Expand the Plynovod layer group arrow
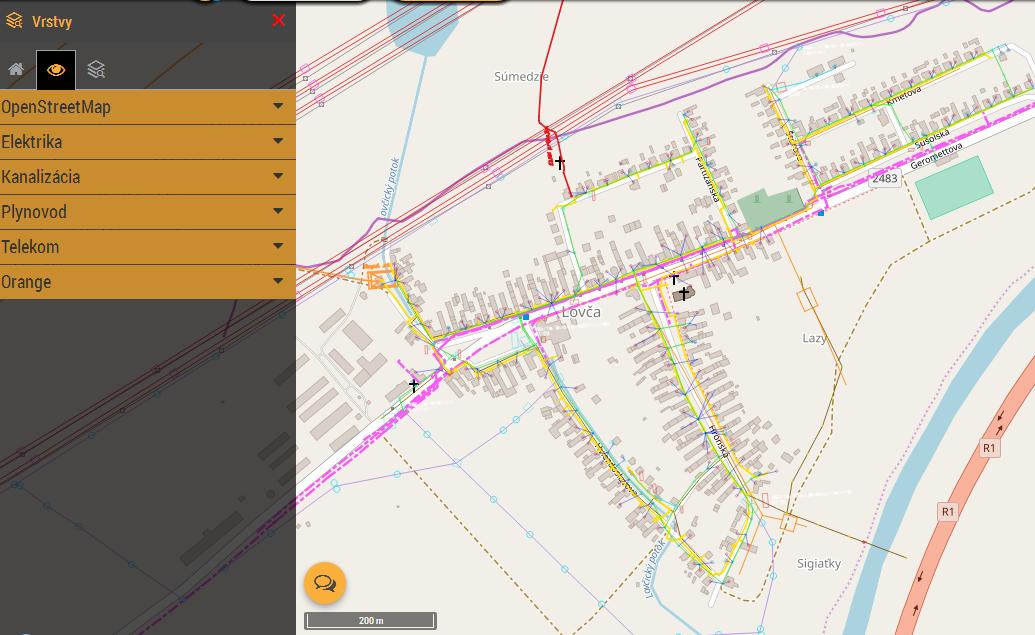The height and width of the screenshot is (635, 1035). coord(278,211)
